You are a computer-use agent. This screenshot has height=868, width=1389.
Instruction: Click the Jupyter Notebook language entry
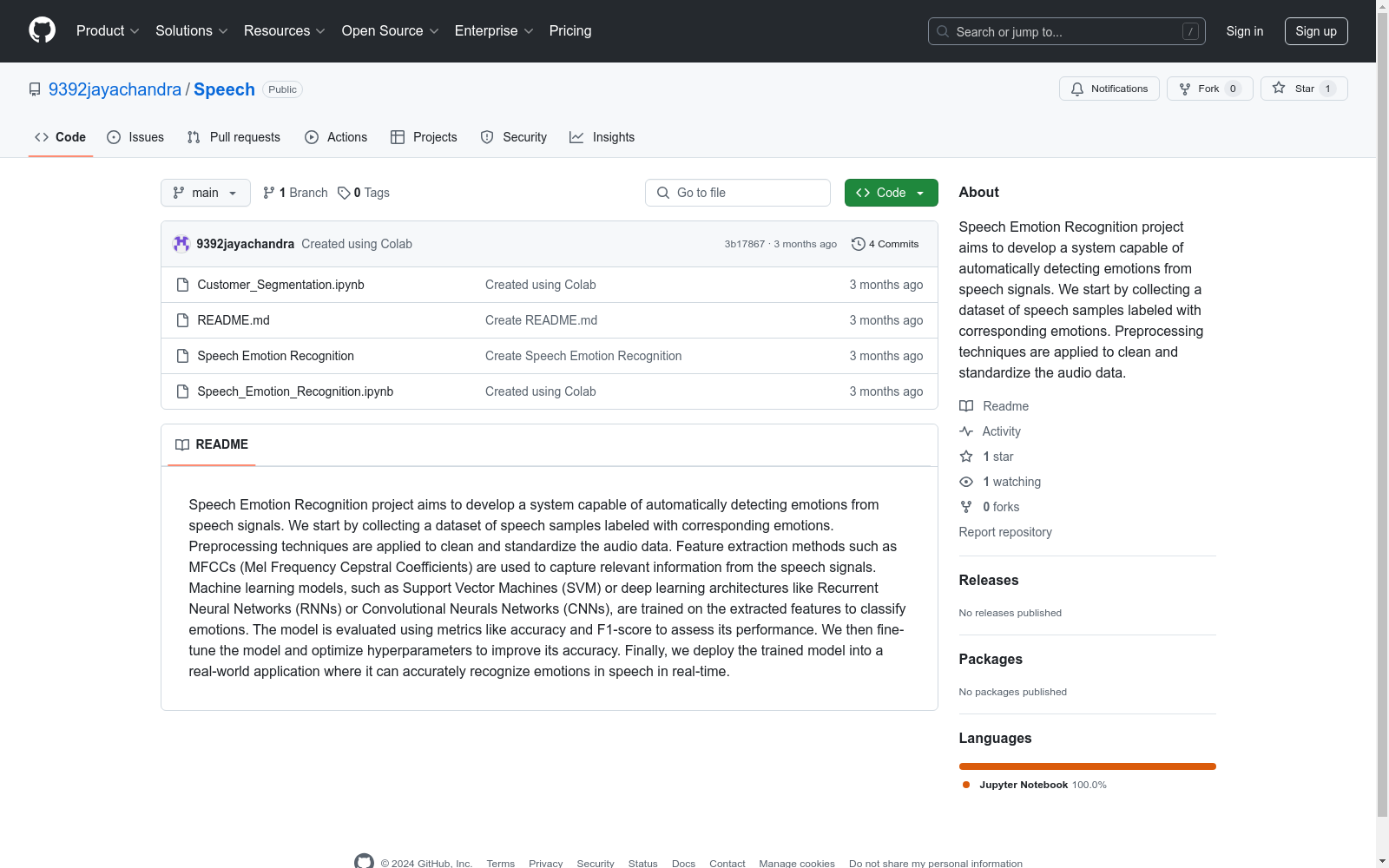click(1035, 785)
